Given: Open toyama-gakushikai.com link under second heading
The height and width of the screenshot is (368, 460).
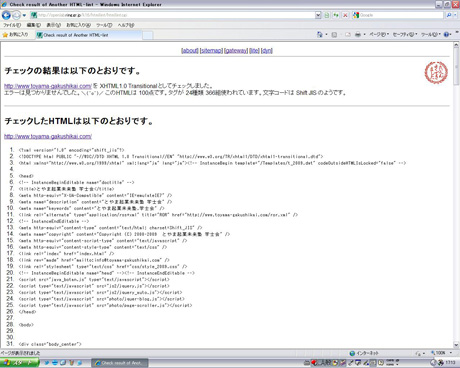Looking at the screenshot, I should [x=48, y=136].
